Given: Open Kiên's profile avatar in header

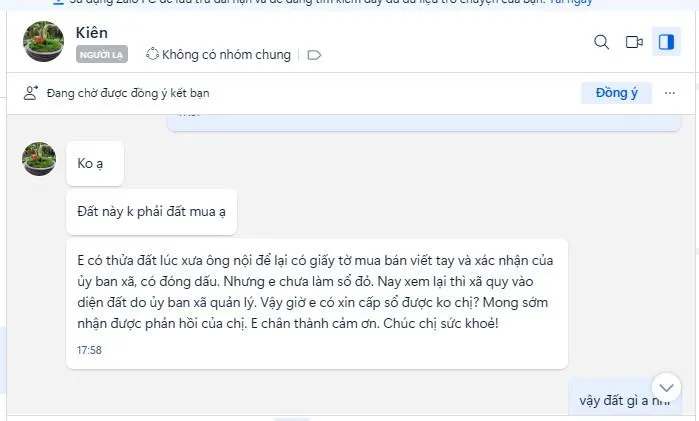Looking at the screenshot, I should pyautogui.click(x=43, y=41).
